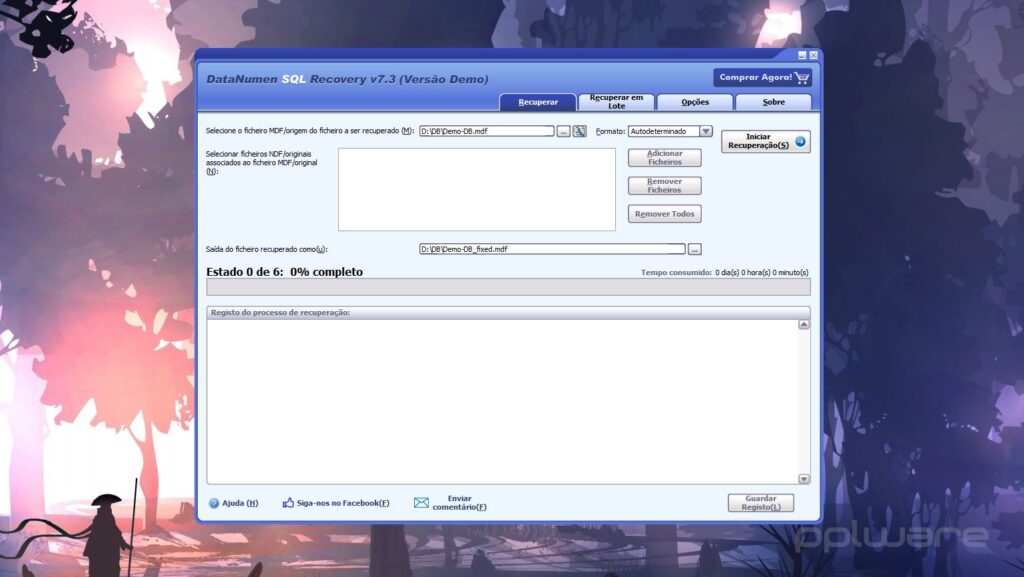The width and height of the screenshot is (1024, 577).
Task: Select the Recuperar tab
Action: coord(537,101)
